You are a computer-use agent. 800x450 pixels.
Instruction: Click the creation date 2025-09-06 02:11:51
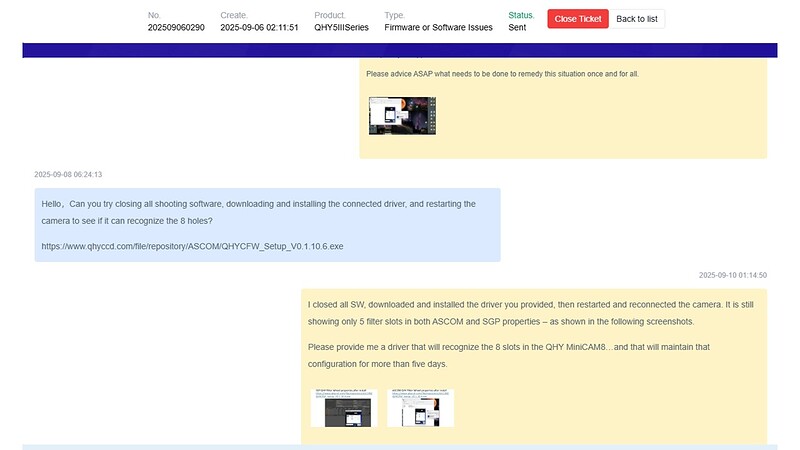(x=259, y=28)
